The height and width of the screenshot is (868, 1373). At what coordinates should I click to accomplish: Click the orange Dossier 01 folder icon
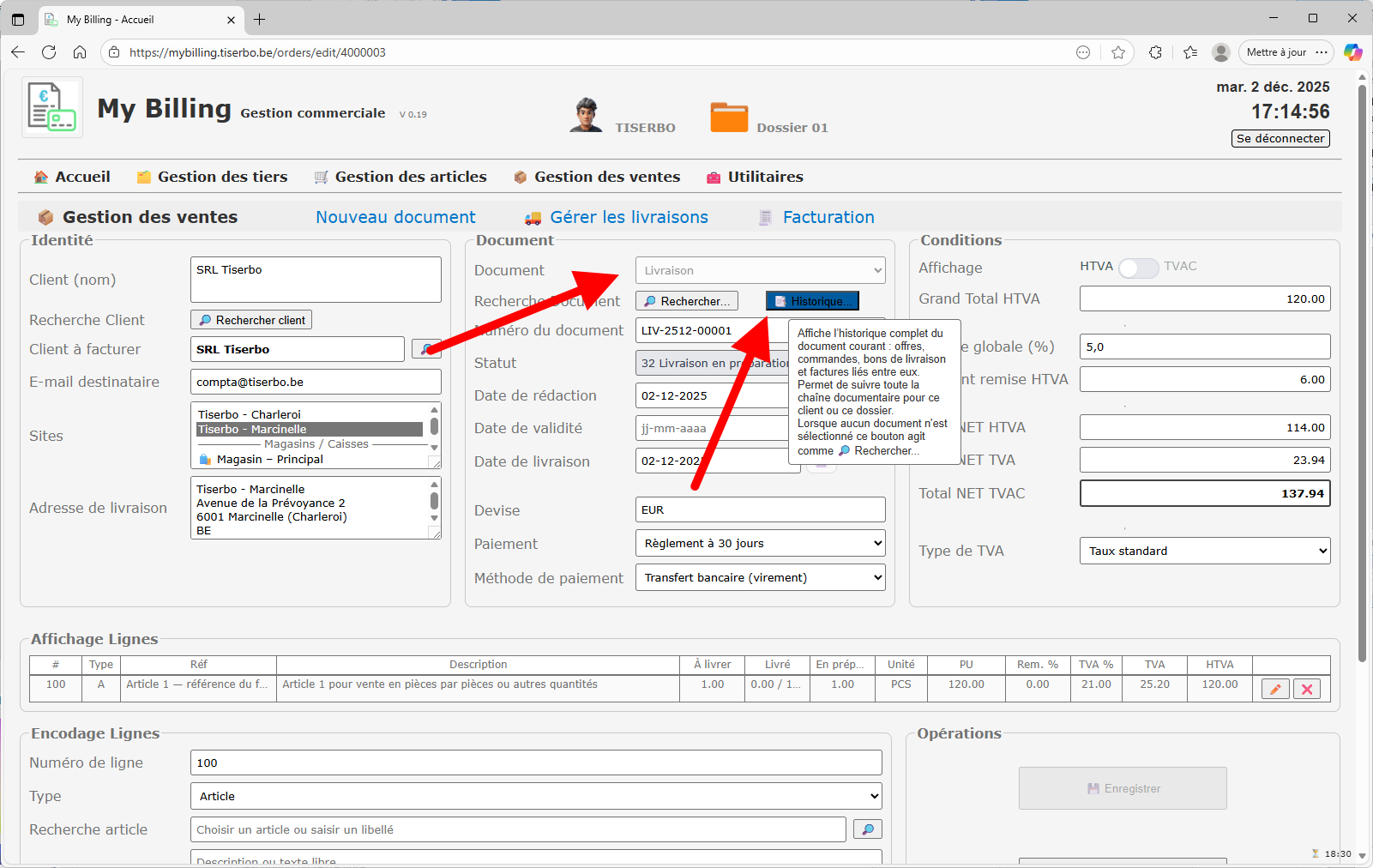(729, 118)
